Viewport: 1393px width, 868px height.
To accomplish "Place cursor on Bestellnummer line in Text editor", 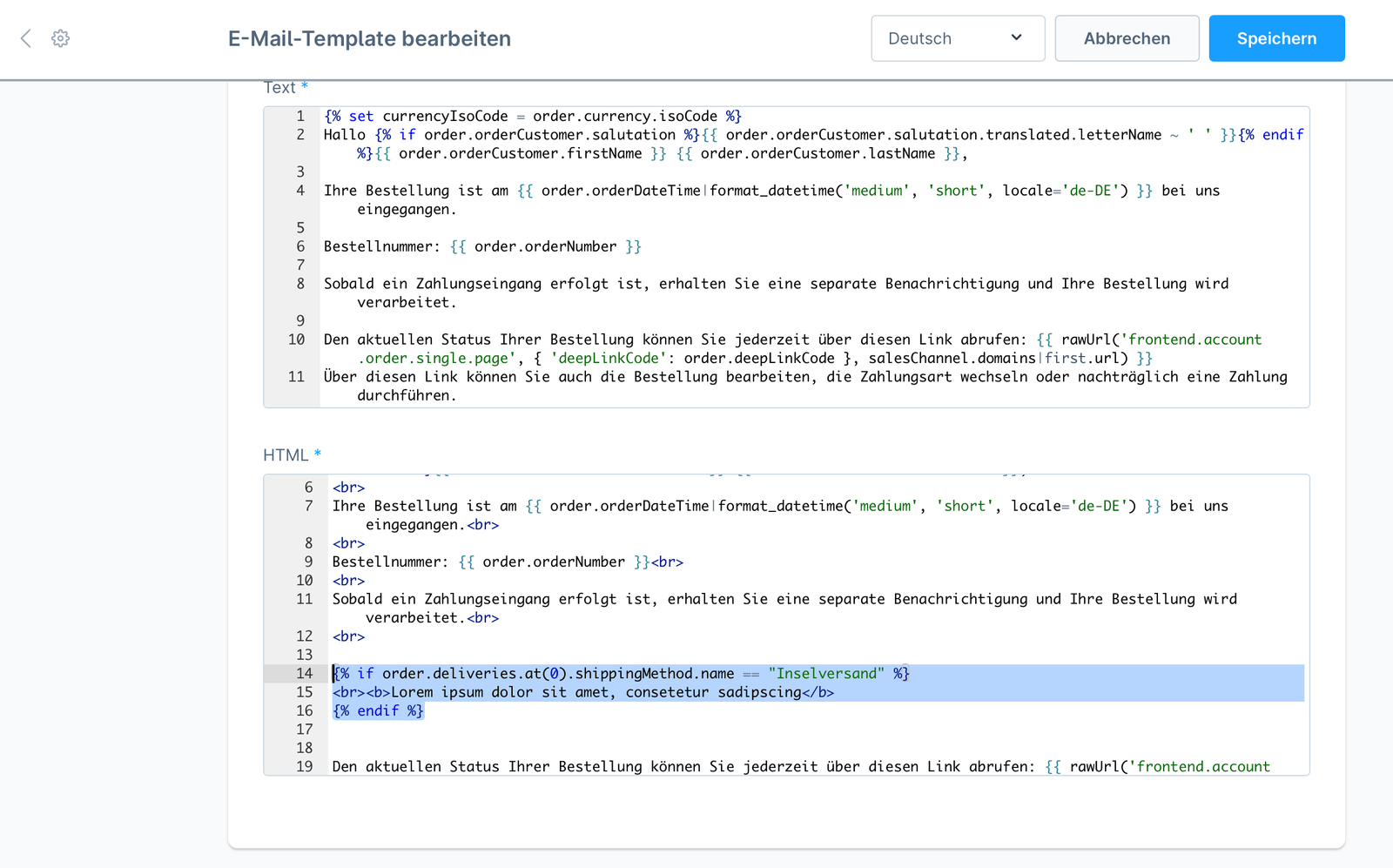I will pos(481,247).
